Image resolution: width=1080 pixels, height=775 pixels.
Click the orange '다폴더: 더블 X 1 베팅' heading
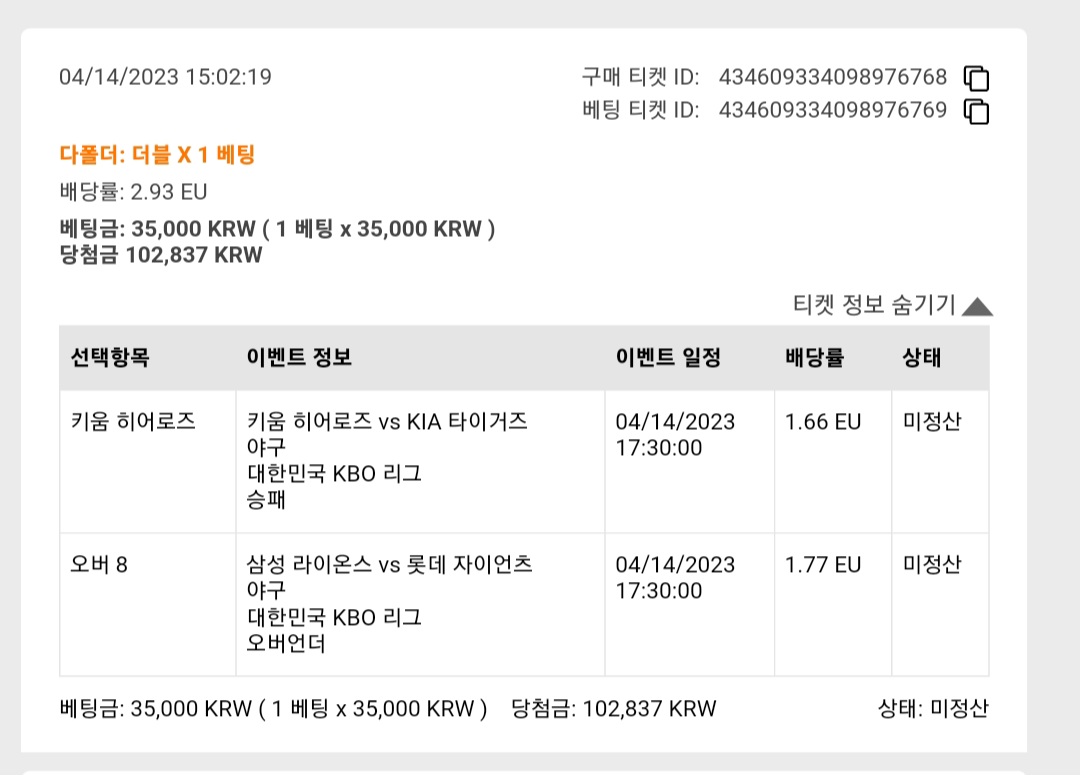pos(157,154)
